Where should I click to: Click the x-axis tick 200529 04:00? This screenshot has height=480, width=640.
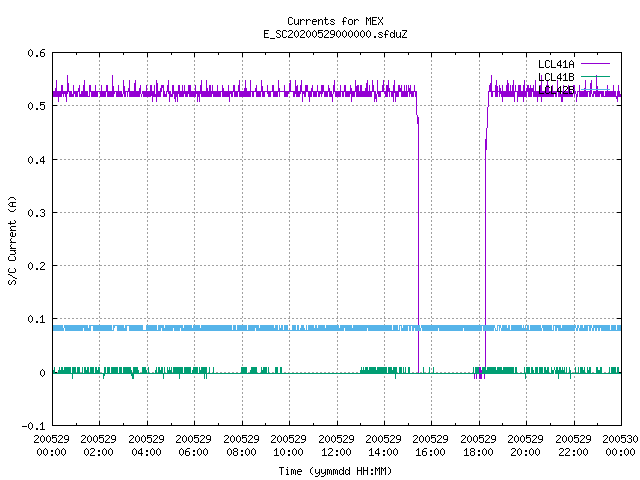[146, 446]
